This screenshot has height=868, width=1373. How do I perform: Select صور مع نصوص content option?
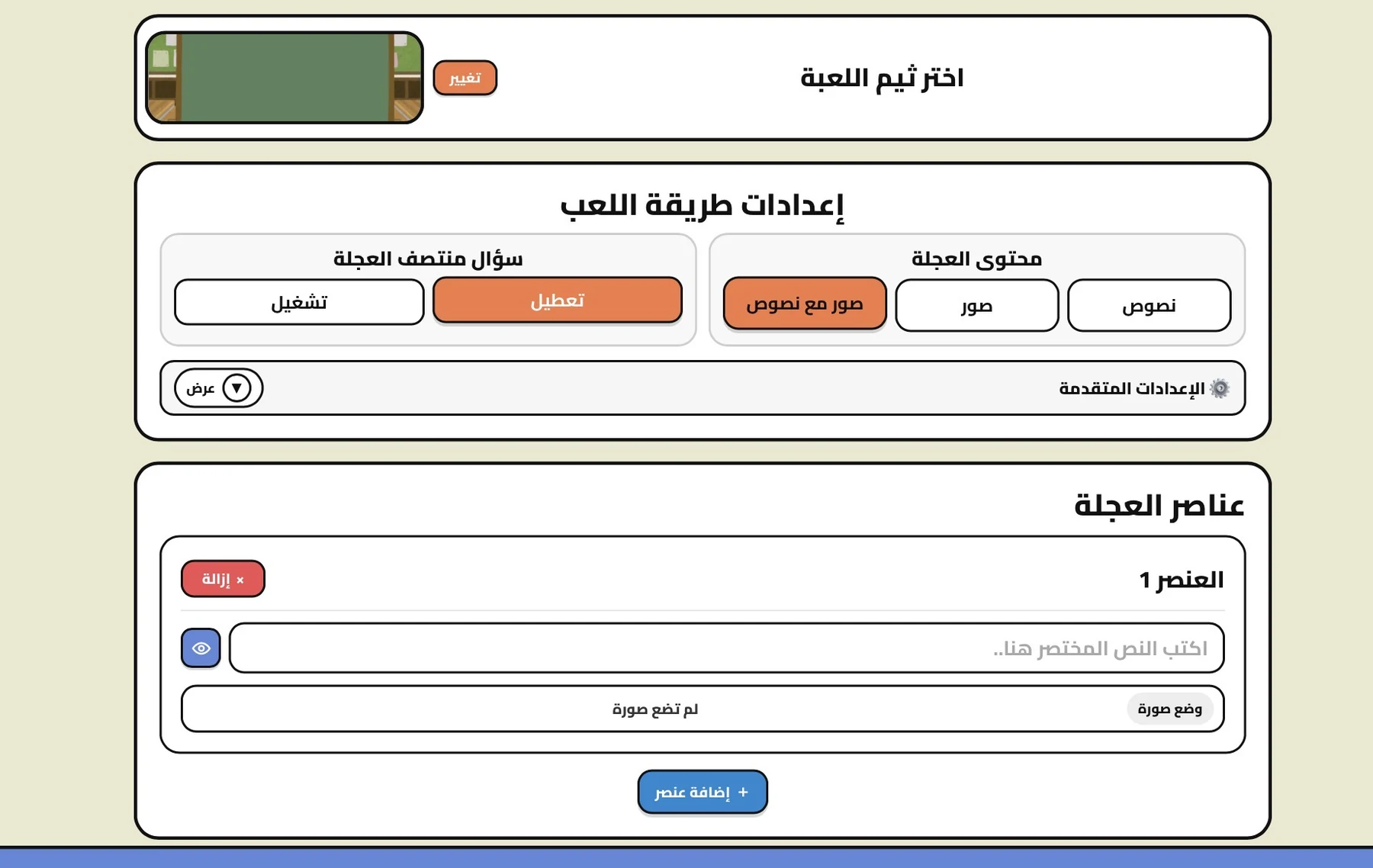pyautogui.click(x=805, y=304)
